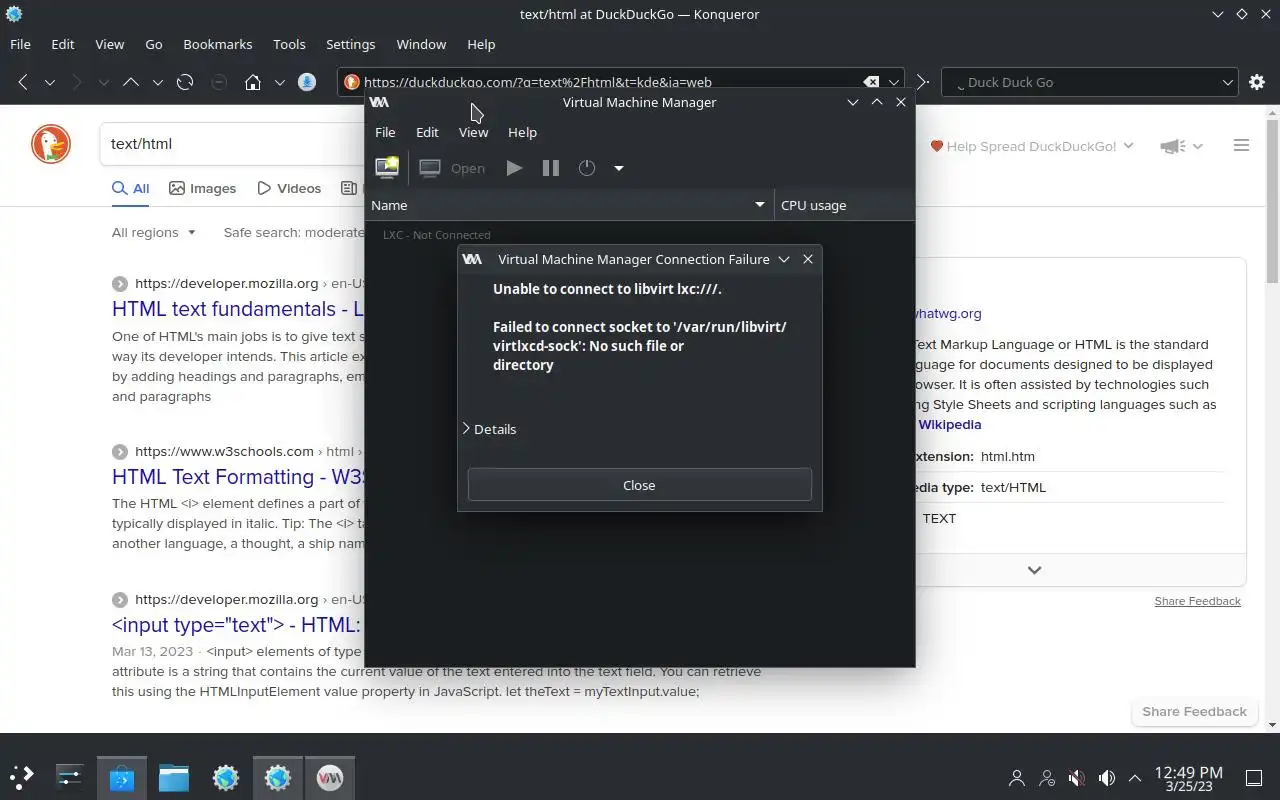This screenshot has width=1280, height=800.
Task: Open Virtual Machine Manager's Help menu
Action: [522, 132]
